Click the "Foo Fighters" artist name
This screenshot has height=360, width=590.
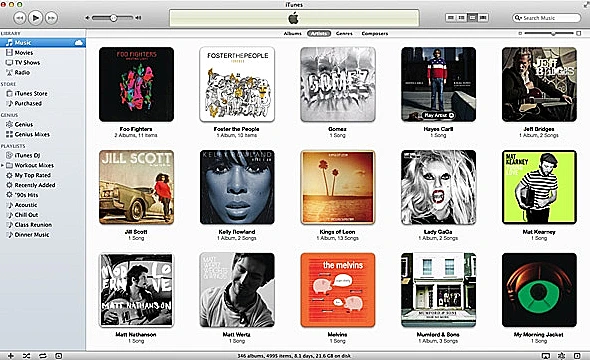point(136,129)
